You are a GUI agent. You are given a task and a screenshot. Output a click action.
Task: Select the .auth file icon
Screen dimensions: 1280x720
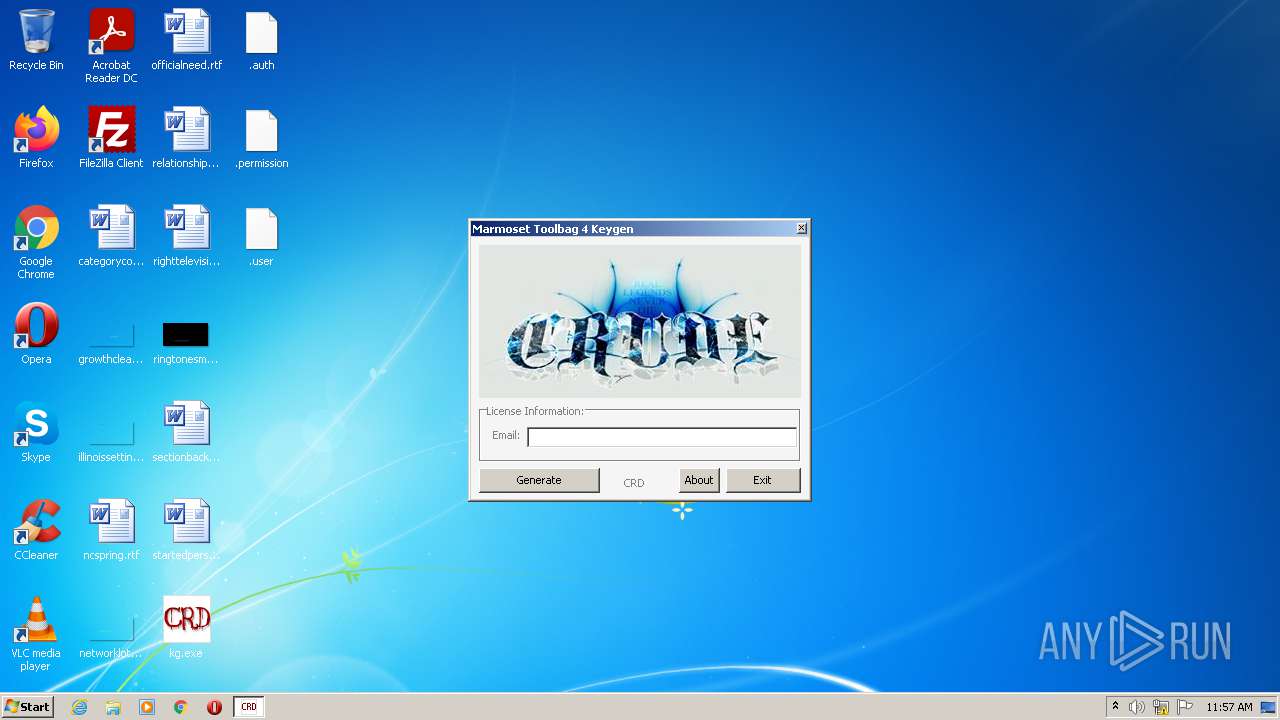click(x=262, y=41)
